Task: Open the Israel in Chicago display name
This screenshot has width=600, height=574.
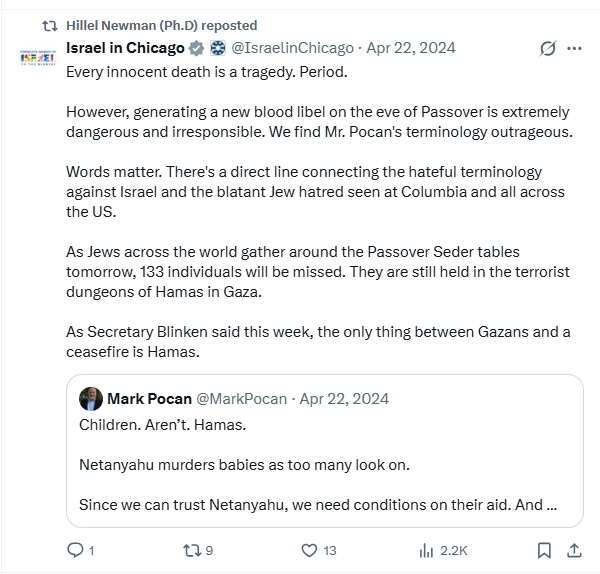Action: point(125,48)
